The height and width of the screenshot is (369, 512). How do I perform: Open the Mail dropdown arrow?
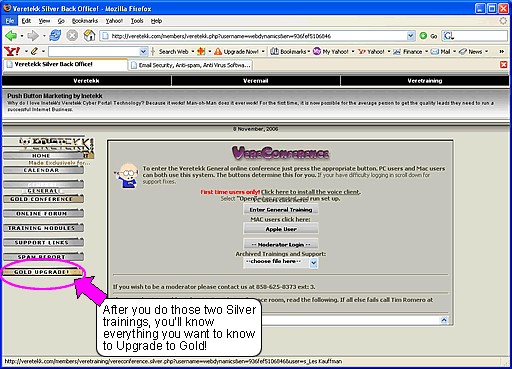454,52
